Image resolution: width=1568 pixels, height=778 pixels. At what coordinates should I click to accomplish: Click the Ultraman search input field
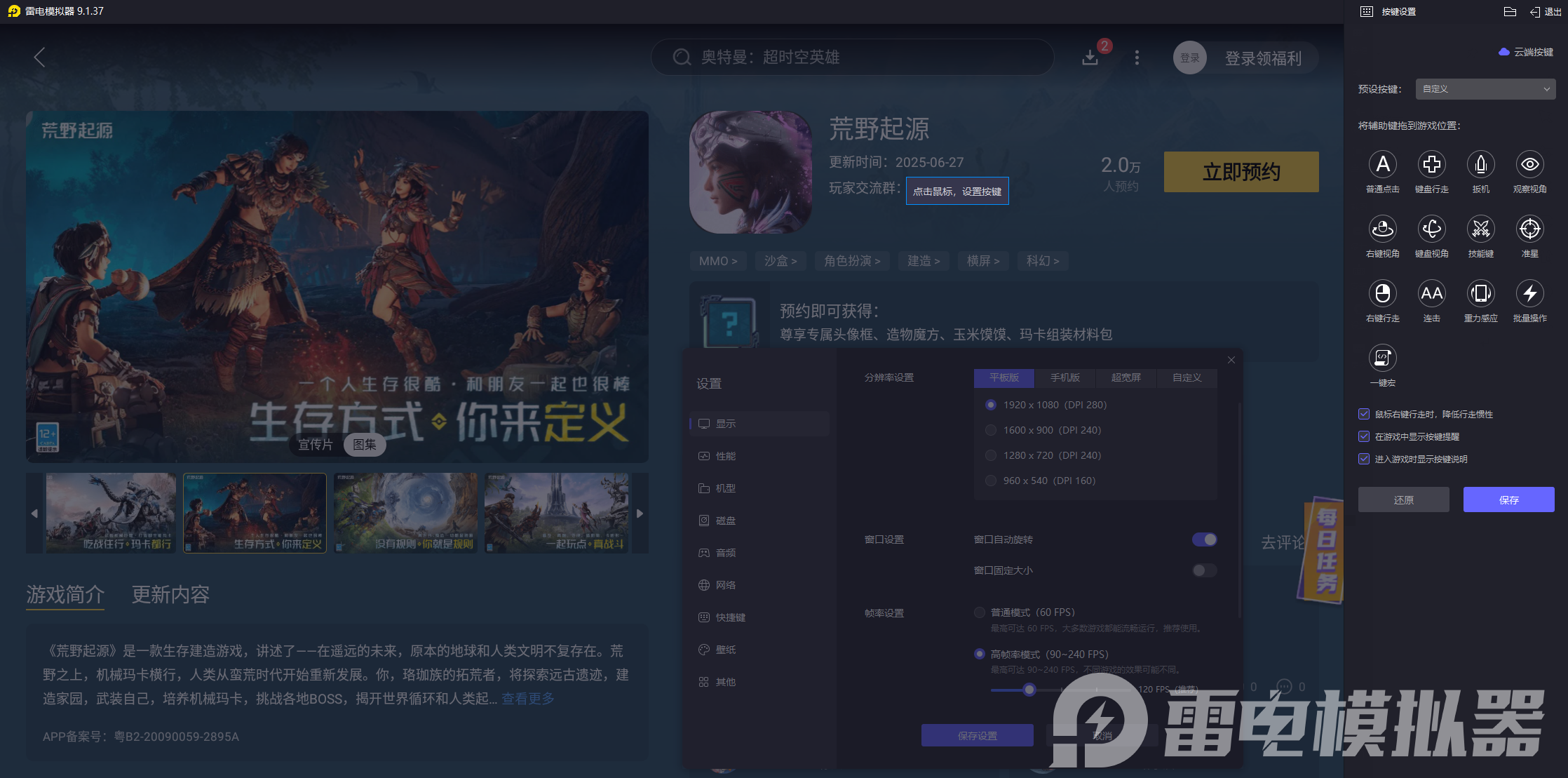coord(852,58)
